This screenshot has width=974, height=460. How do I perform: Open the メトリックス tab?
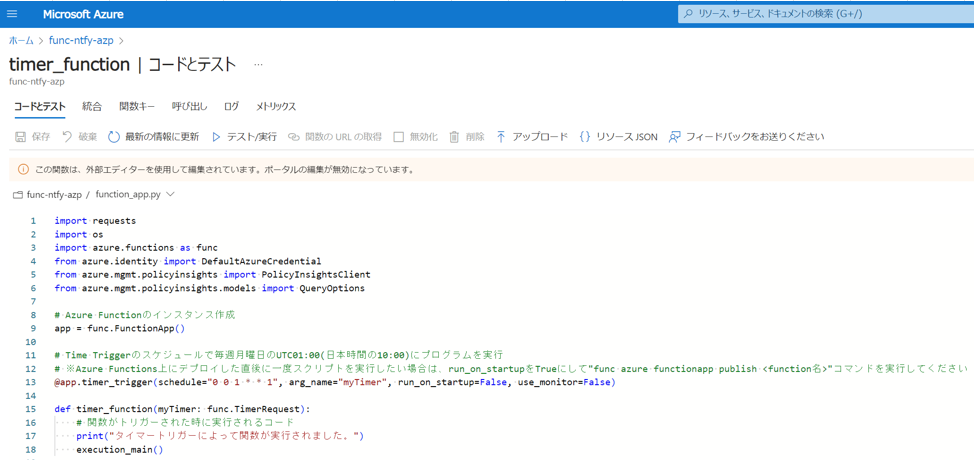click(x=276, y=107)
